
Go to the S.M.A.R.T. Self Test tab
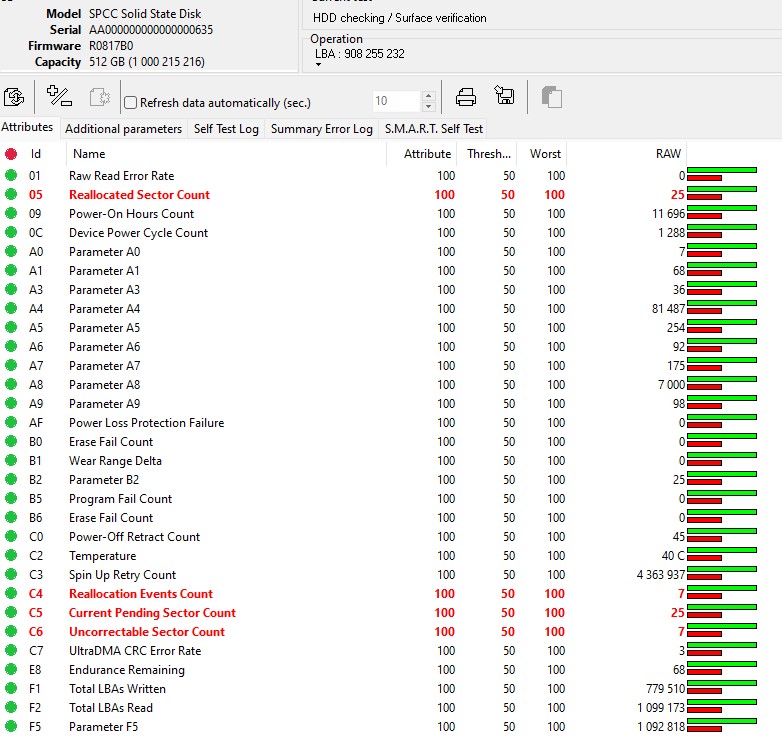[434, 129]
